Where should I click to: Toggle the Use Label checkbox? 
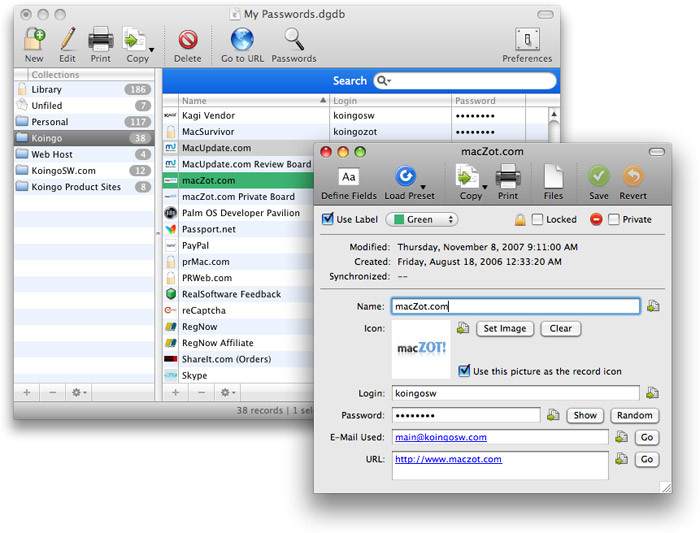(x=328, y=219)
